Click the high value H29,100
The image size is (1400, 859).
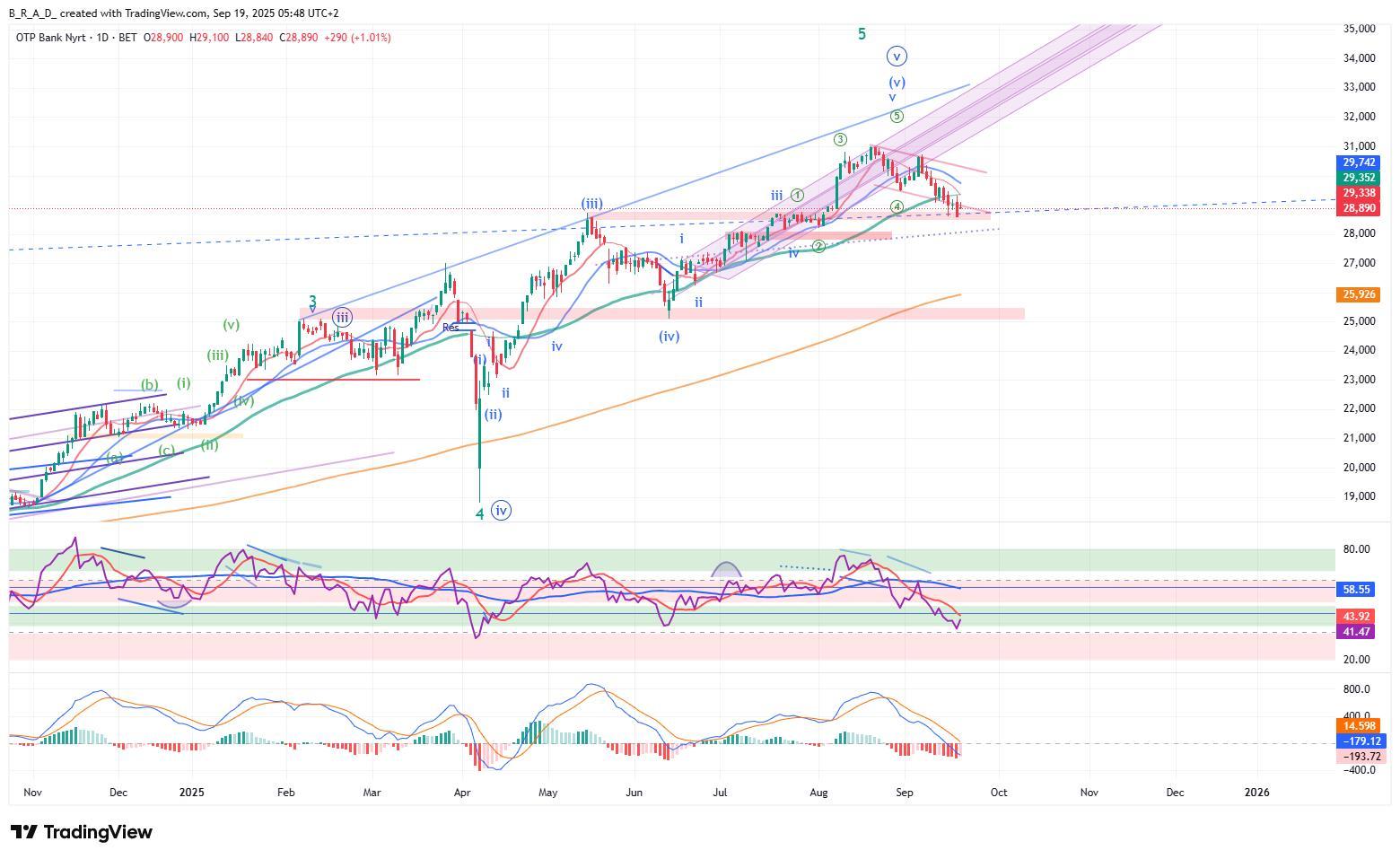[209, 38]
